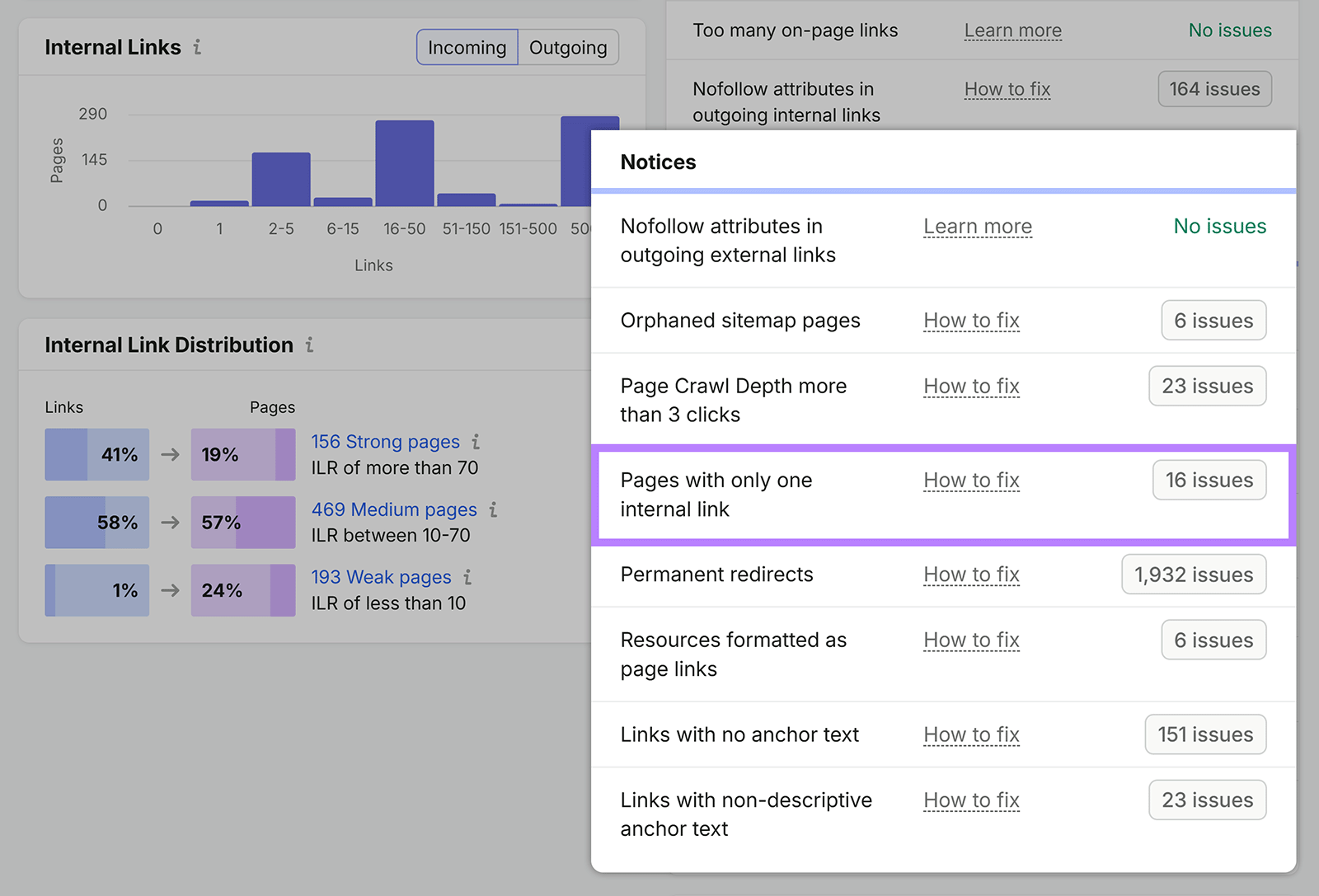The image size is (1319, 896).
Task: Open the 164 issues button
Action: [x=1215, y=89]
